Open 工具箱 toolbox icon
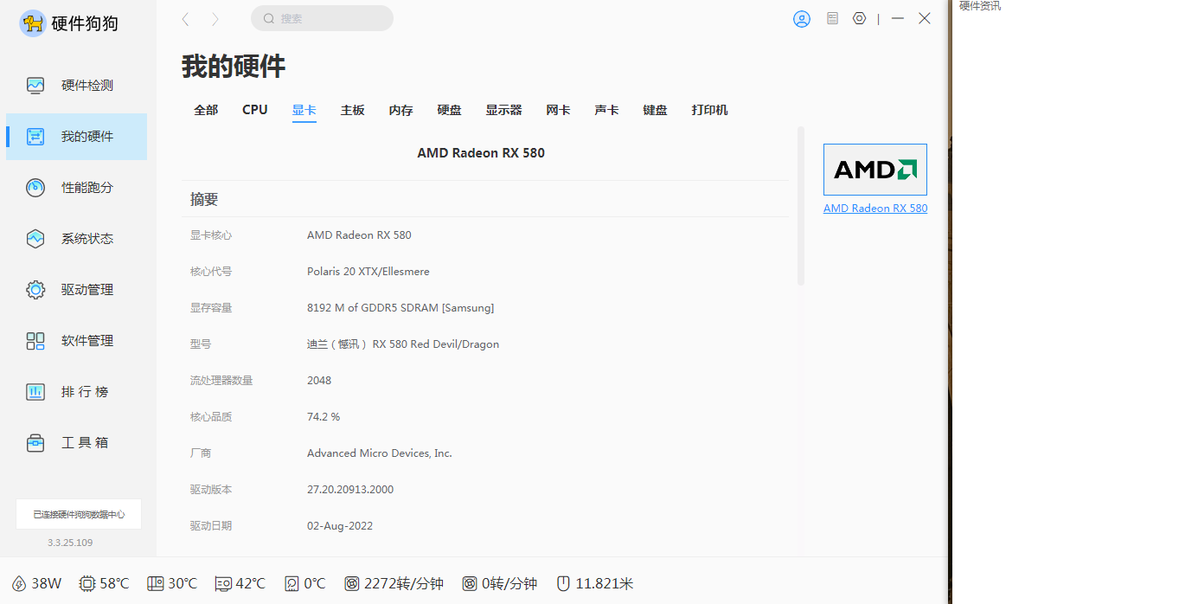Image resolution: width=1198 pixels, height=604 pixels. [35, 443]
